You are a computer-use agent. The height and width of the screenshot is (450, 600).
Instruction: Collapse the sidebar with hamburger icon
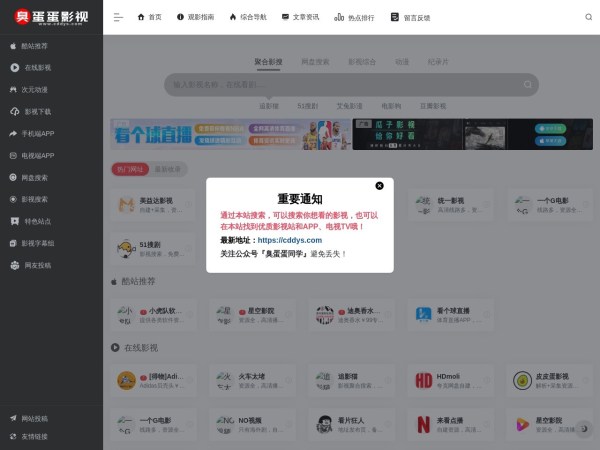coord(119,17)
